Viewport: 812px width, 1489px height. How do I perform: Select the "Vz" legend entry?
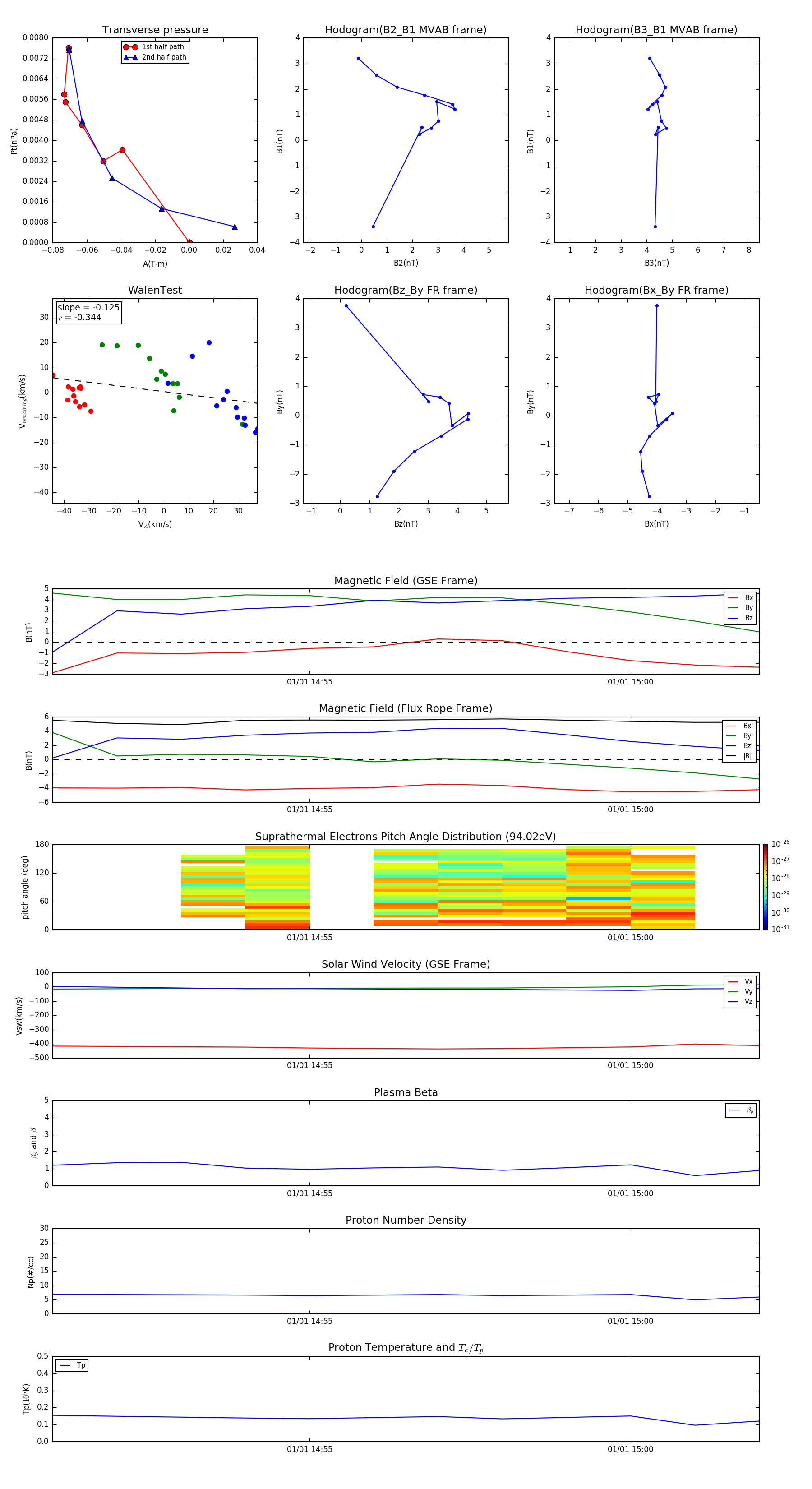tap(740, 1002)
